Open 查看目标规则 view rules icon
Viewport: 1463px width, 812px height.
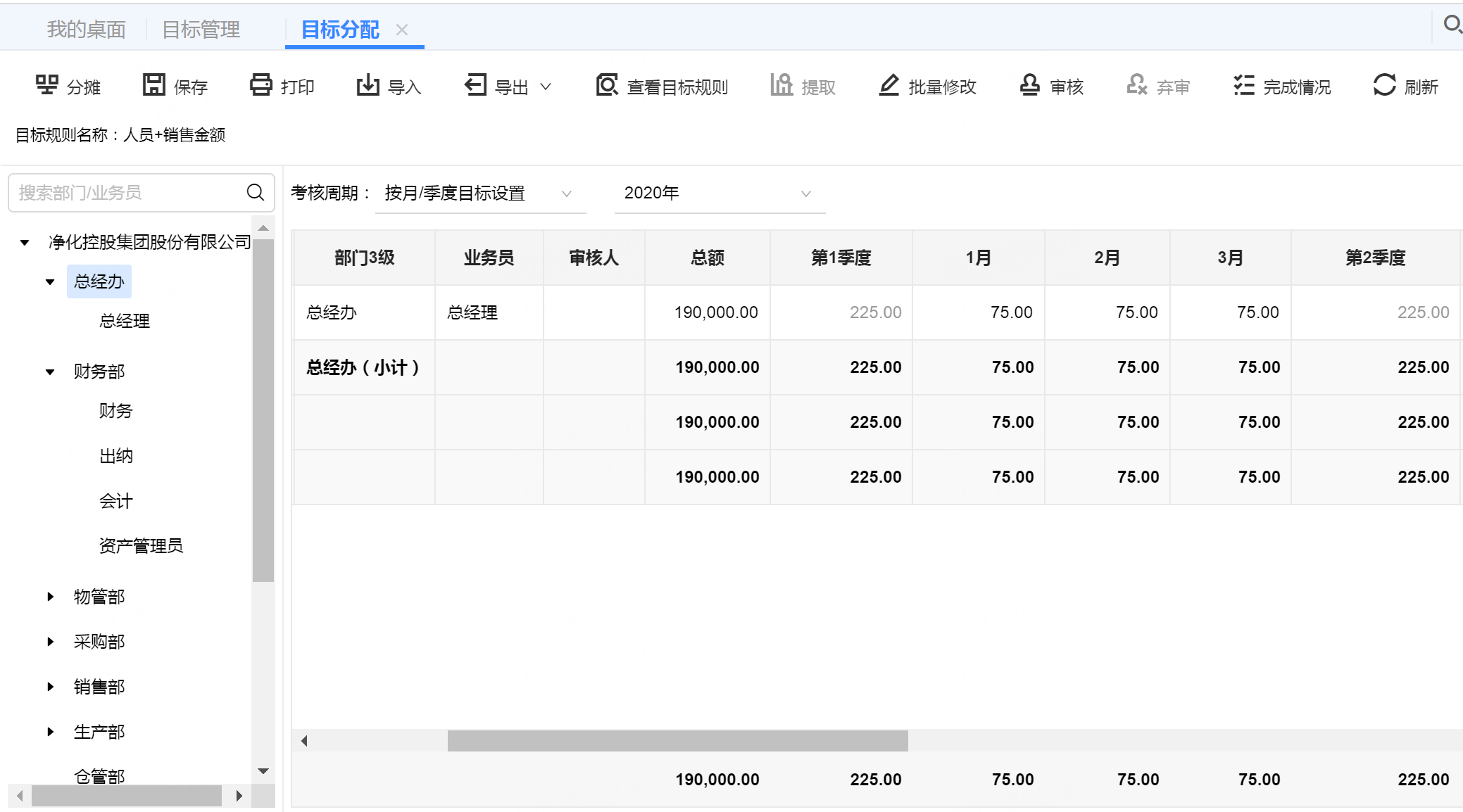pos(606,85)
